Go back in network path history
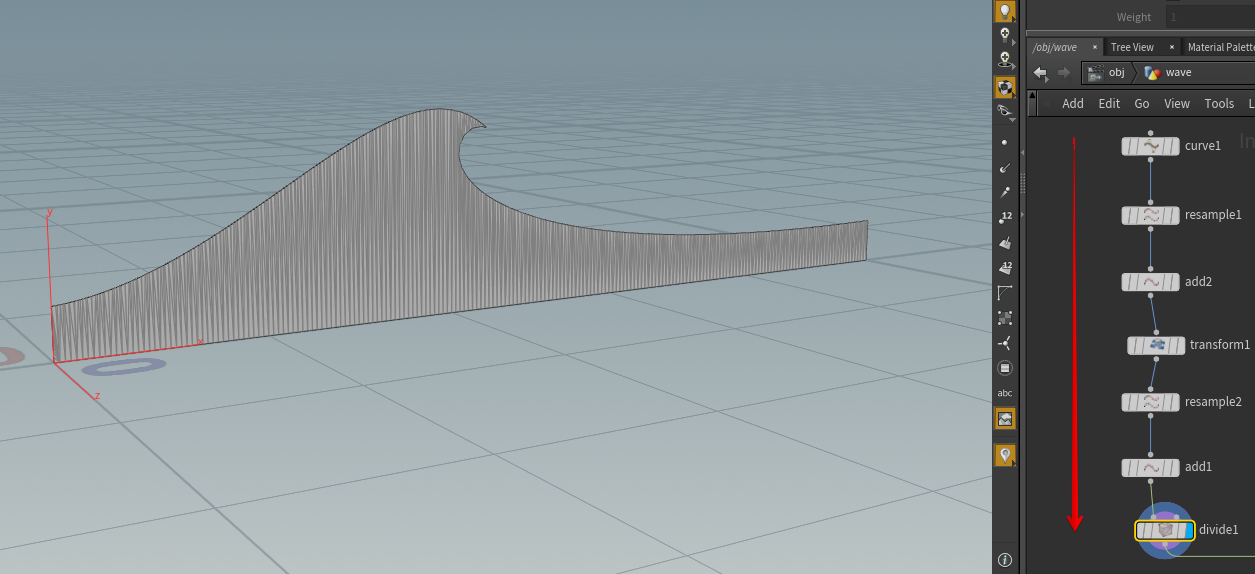1255x574 pixels. tap(1040, 73)
